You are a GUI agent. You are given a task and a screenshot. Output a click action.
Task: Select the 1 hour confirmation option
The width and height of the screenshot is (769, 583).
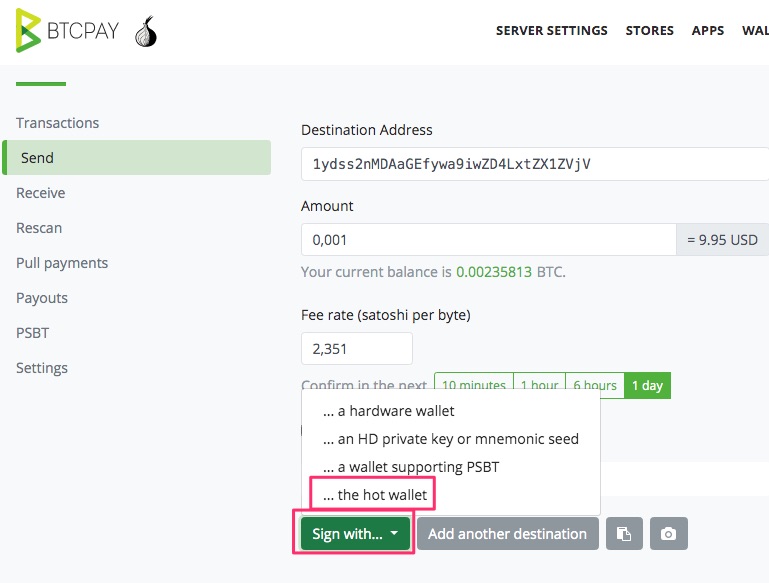539,383
